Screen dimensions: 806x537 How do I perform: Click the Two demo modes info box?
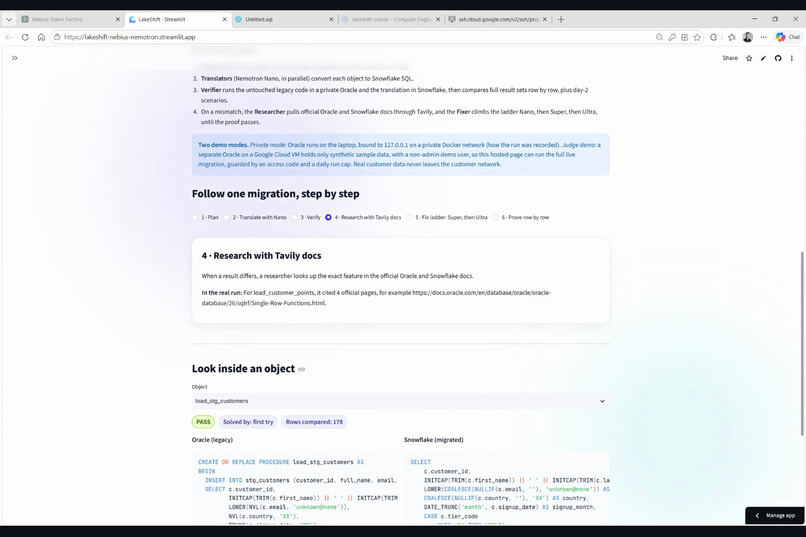click(x=400, y=155)
